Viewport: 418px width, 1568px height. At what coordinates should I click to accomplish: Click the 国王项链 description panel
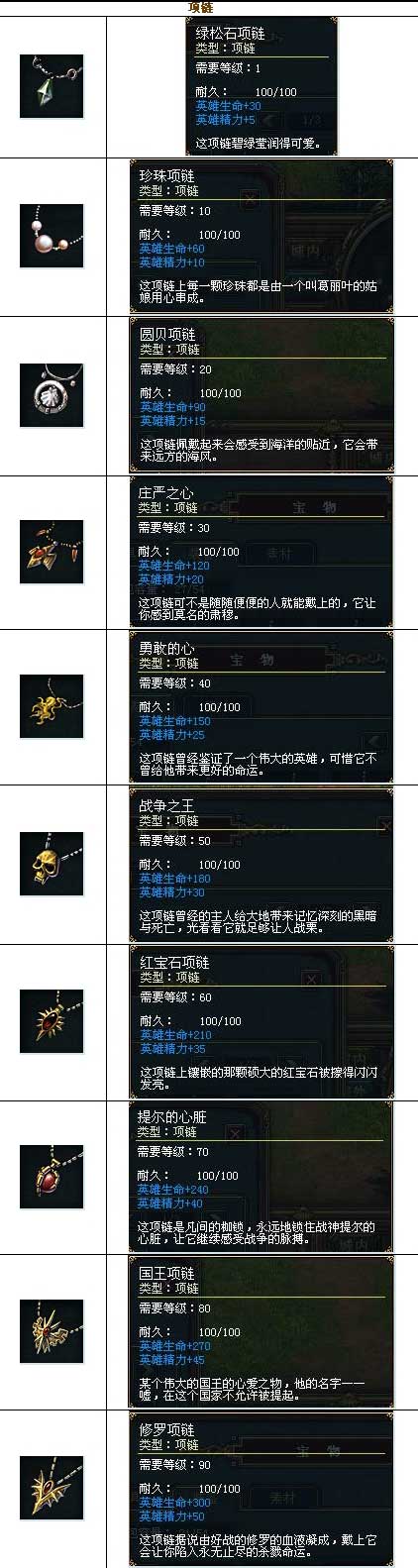click(261, 1332)
